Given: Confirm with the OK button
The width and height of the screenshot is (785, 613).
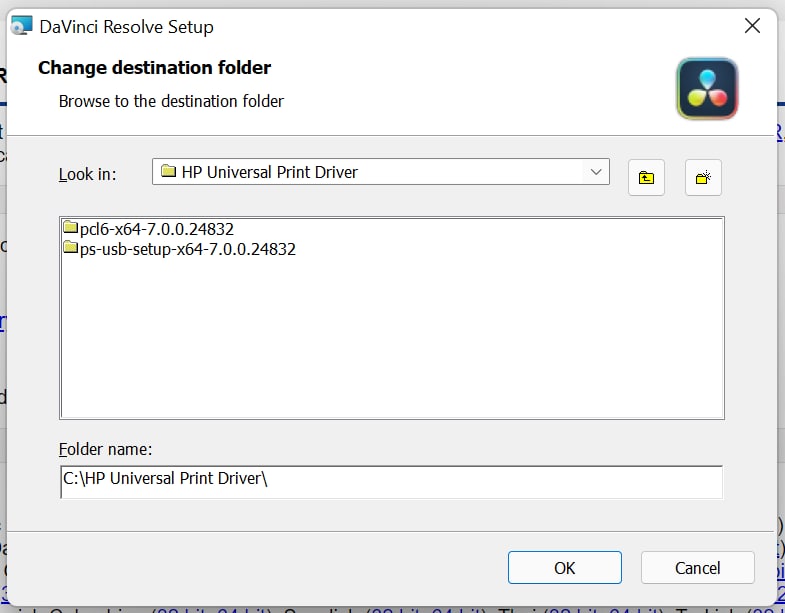Looking at the screenshot, I should [x=565, y=567].
